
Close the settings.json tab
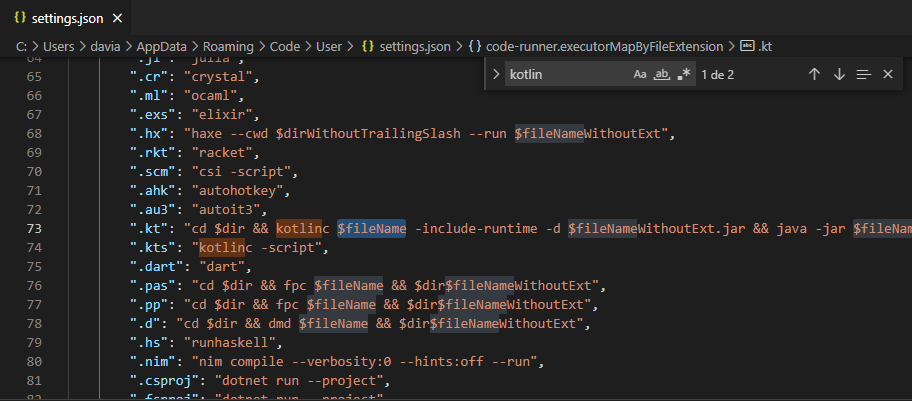pyautogui.click(x=117, y=19)
